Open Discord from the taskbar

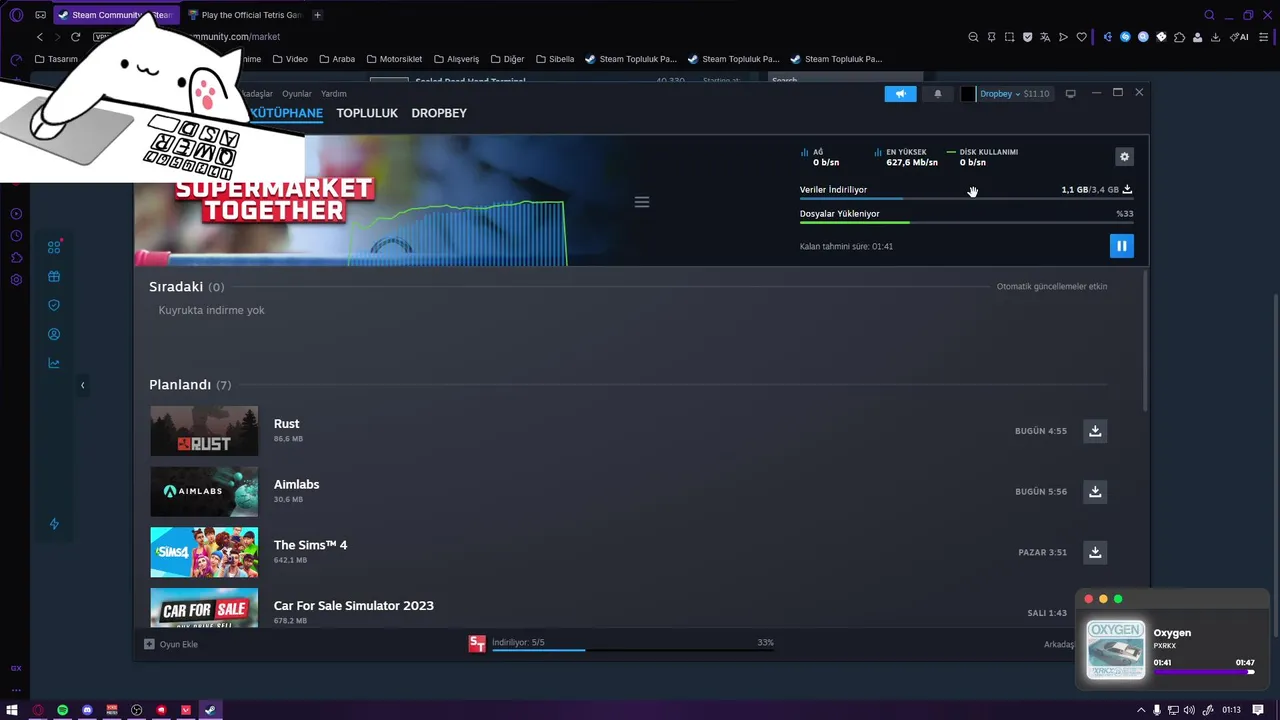pos(87,710)
